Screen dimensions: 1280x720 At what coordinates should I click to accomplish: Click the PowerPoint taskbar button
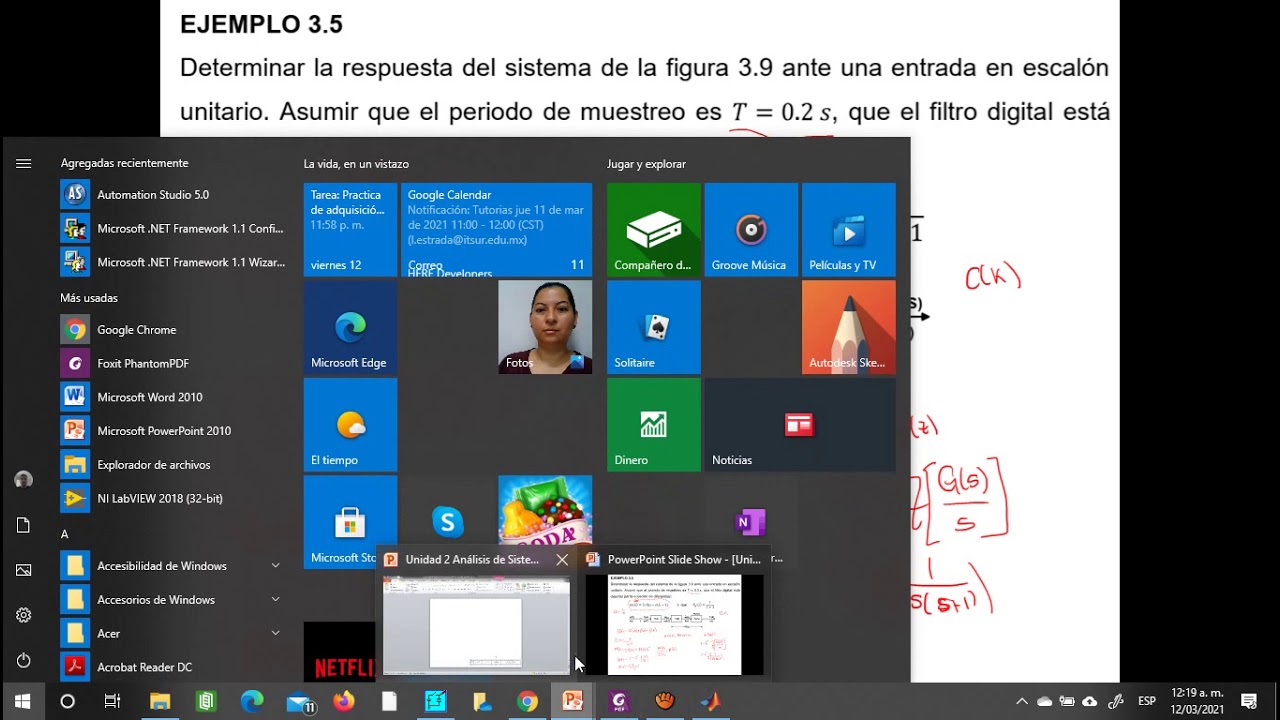coord(573,701)
